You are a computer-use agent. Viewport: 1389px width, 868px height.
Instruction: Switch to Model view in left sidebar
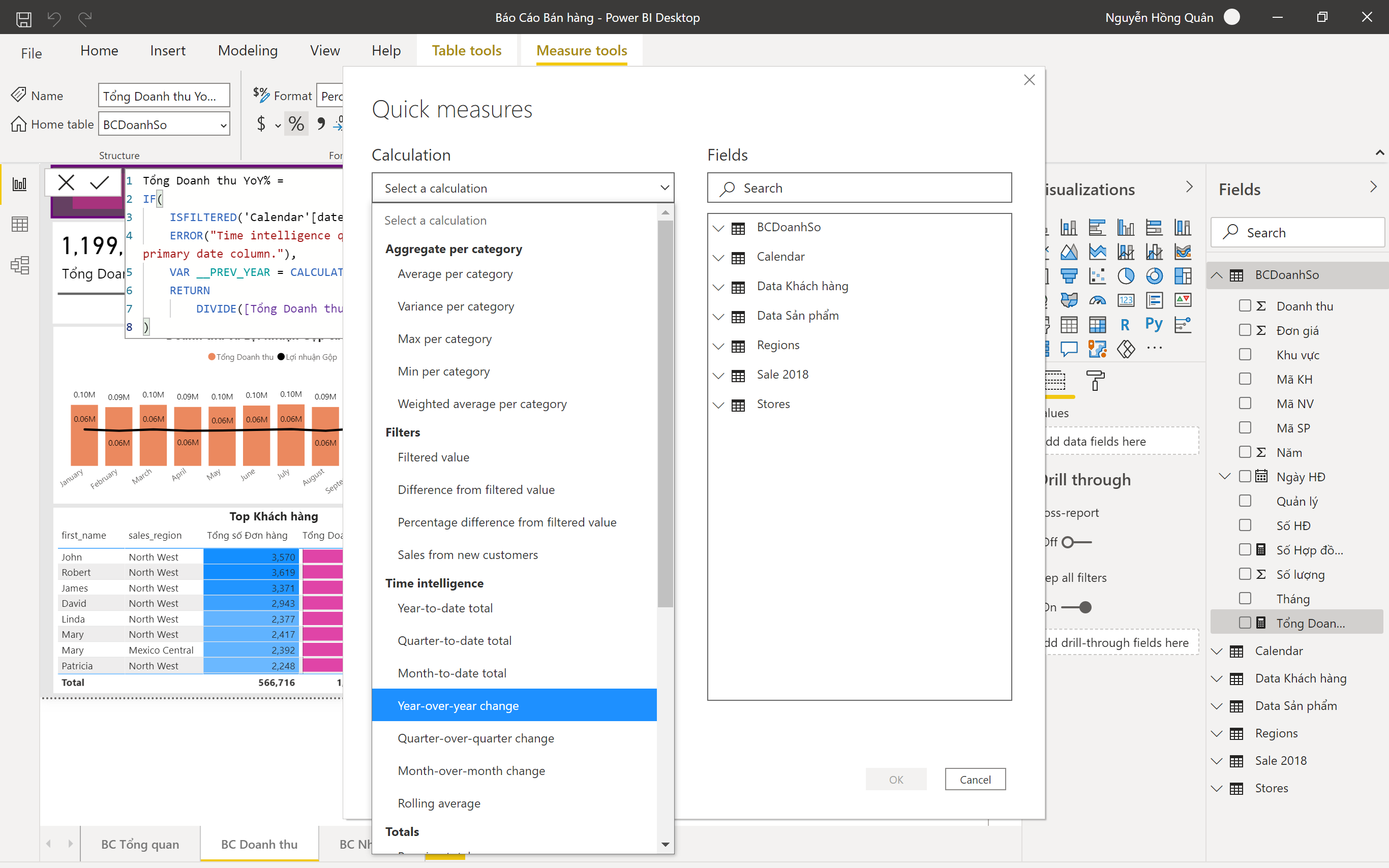(19, 265)
